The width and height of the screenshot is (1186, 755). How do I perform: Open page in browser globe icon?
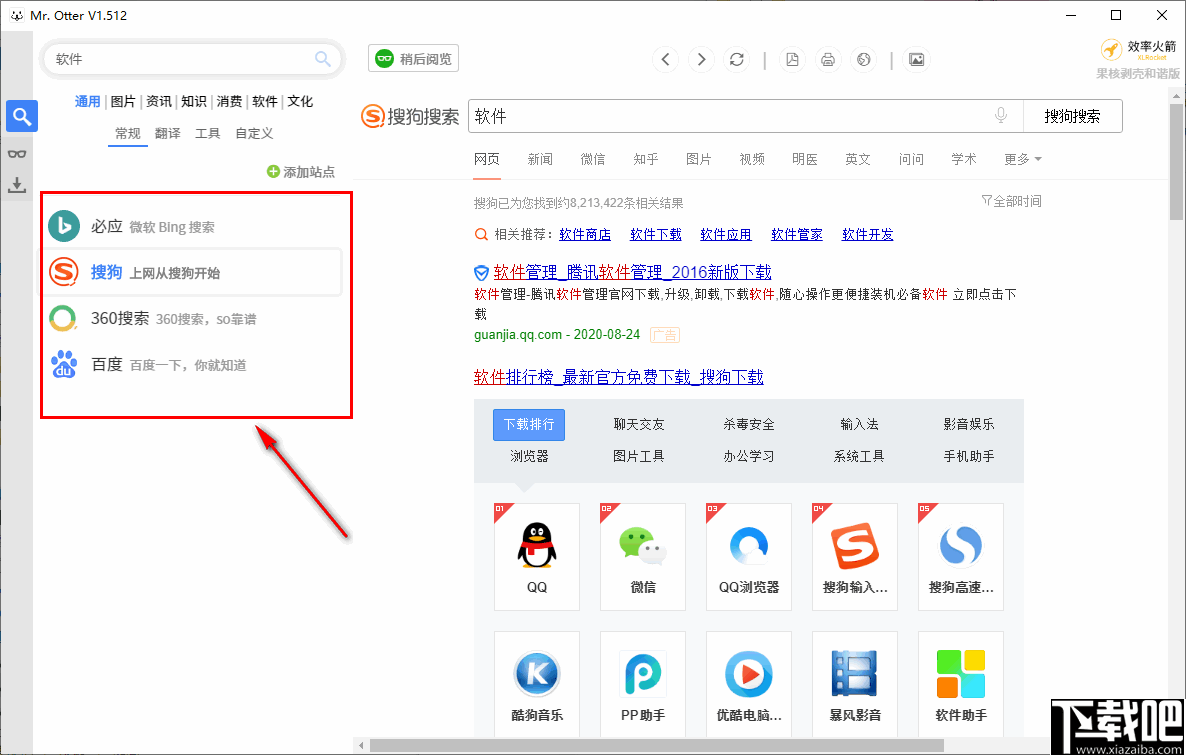(x=864, y=59)
